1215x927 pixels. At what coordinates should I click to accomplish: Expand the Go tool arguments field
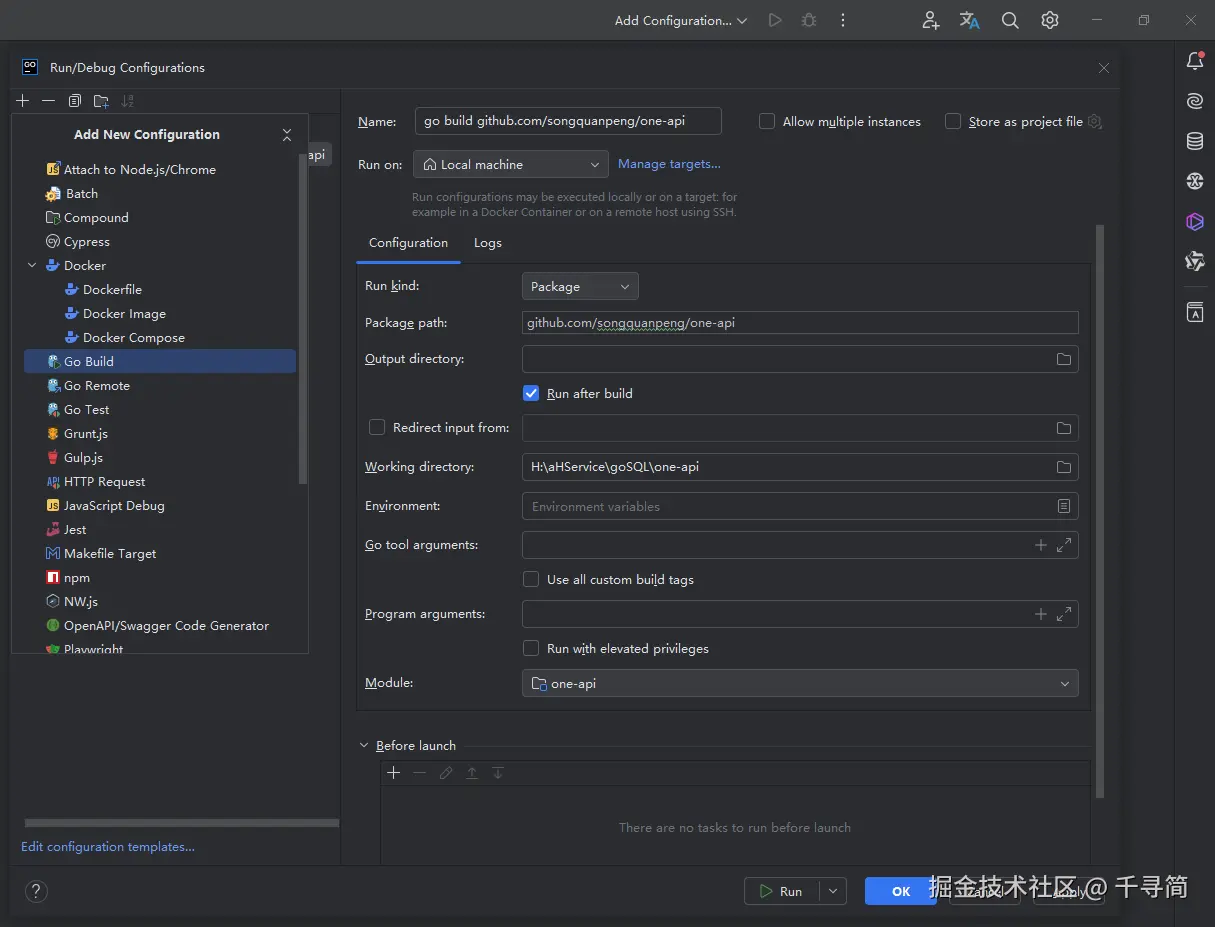point(1064,545)
